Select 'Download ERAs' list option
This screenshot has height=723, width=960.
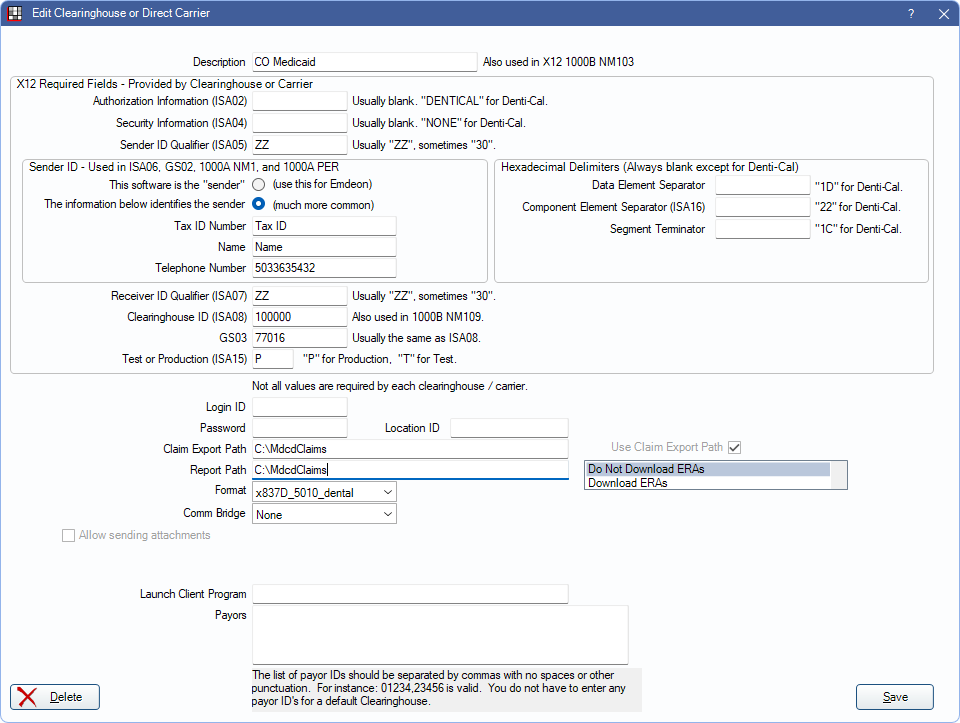708,483
